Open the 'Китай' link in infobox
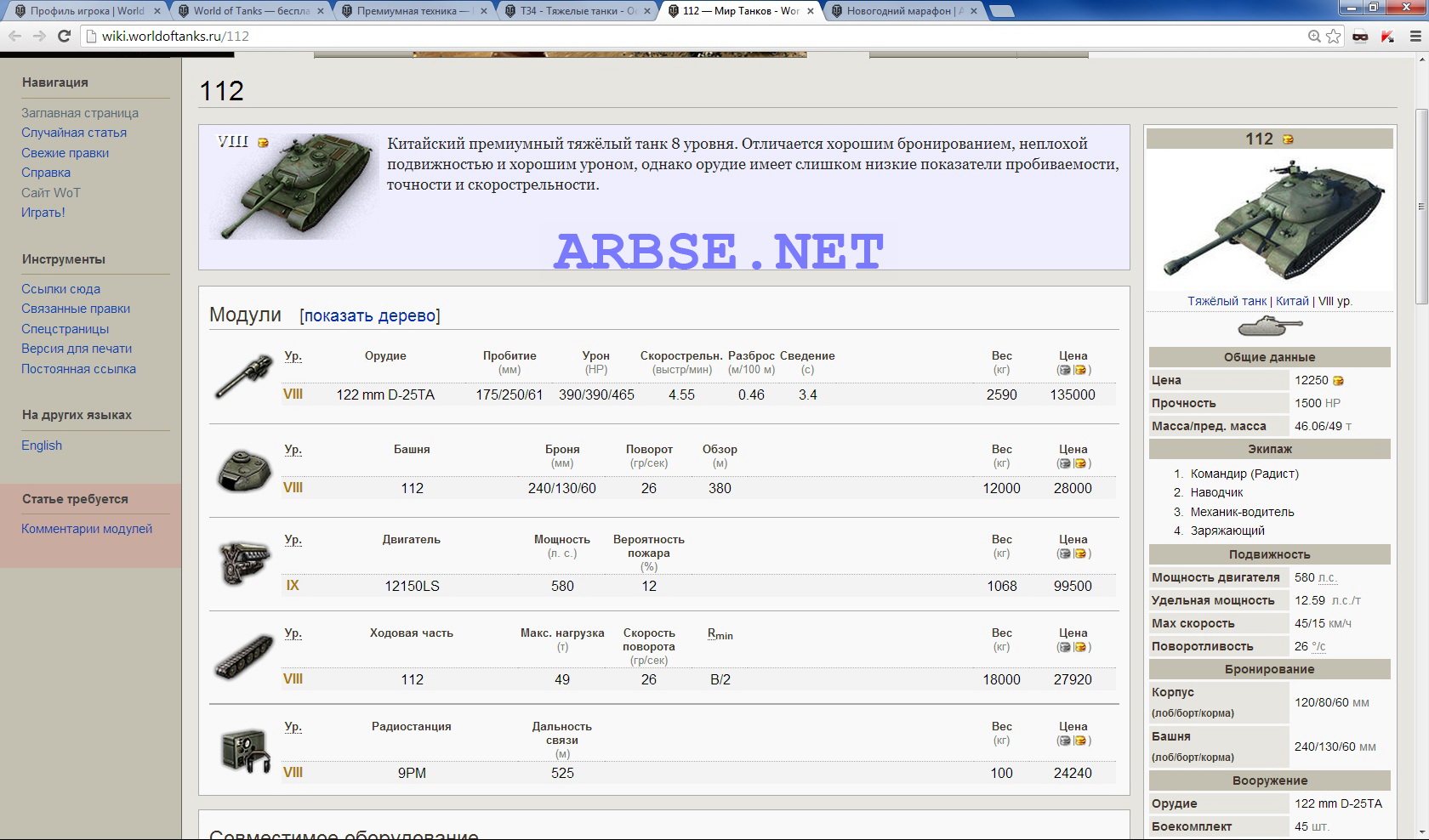Image resolution: width=1429 pixels, height=840 pixels. click(1292, 301)
